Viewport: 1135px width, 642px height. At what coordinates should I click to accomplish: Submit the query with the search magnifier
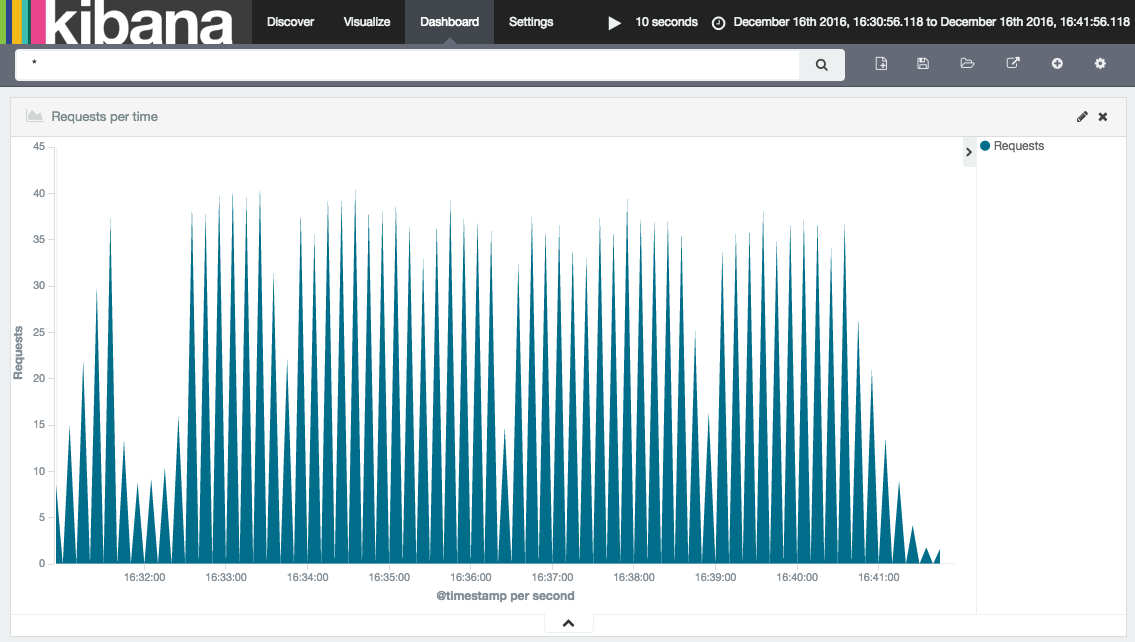[820, 63]
